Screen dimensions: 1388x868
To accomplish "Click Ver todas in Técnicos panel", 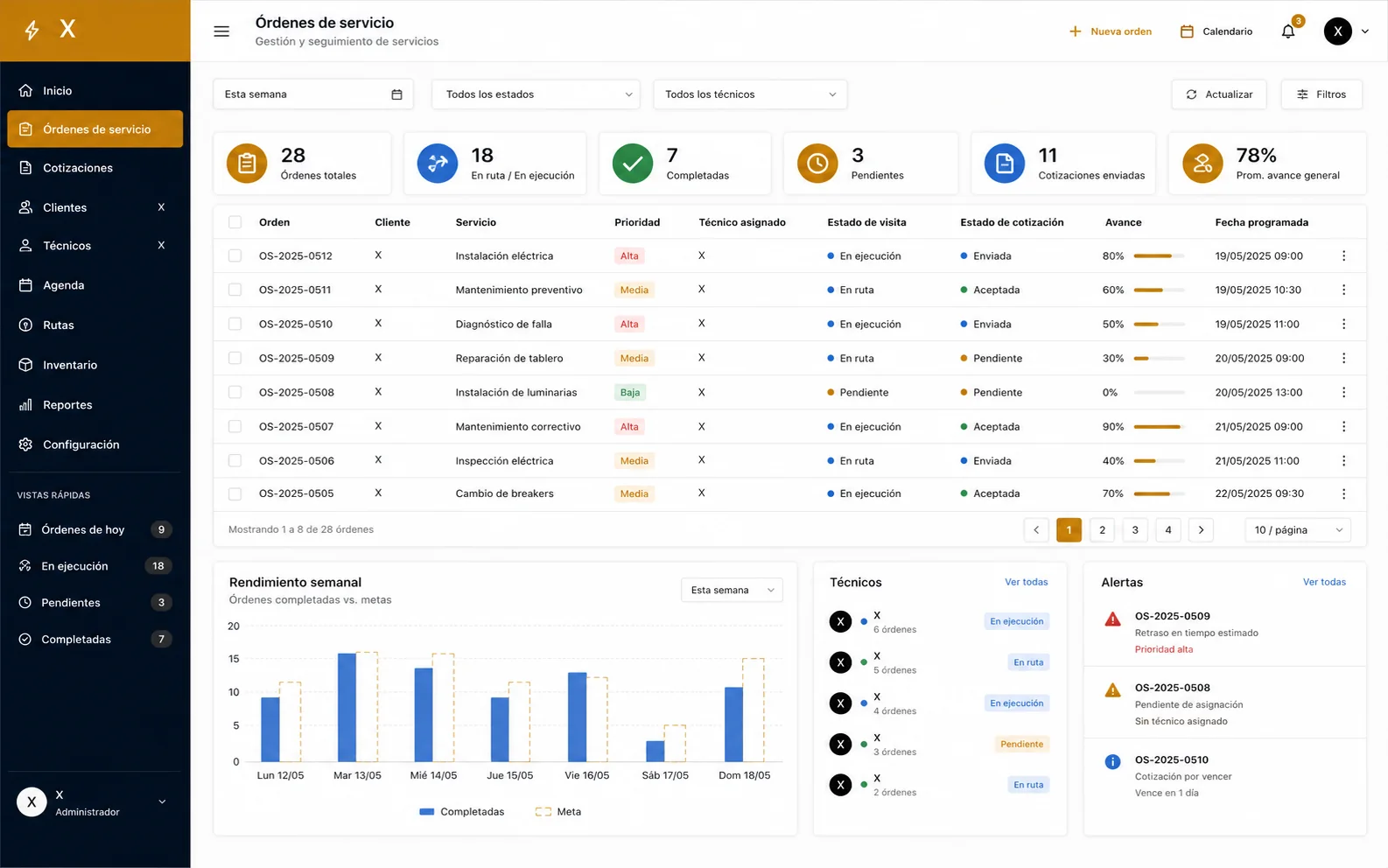I will (x=1026, y=582).
